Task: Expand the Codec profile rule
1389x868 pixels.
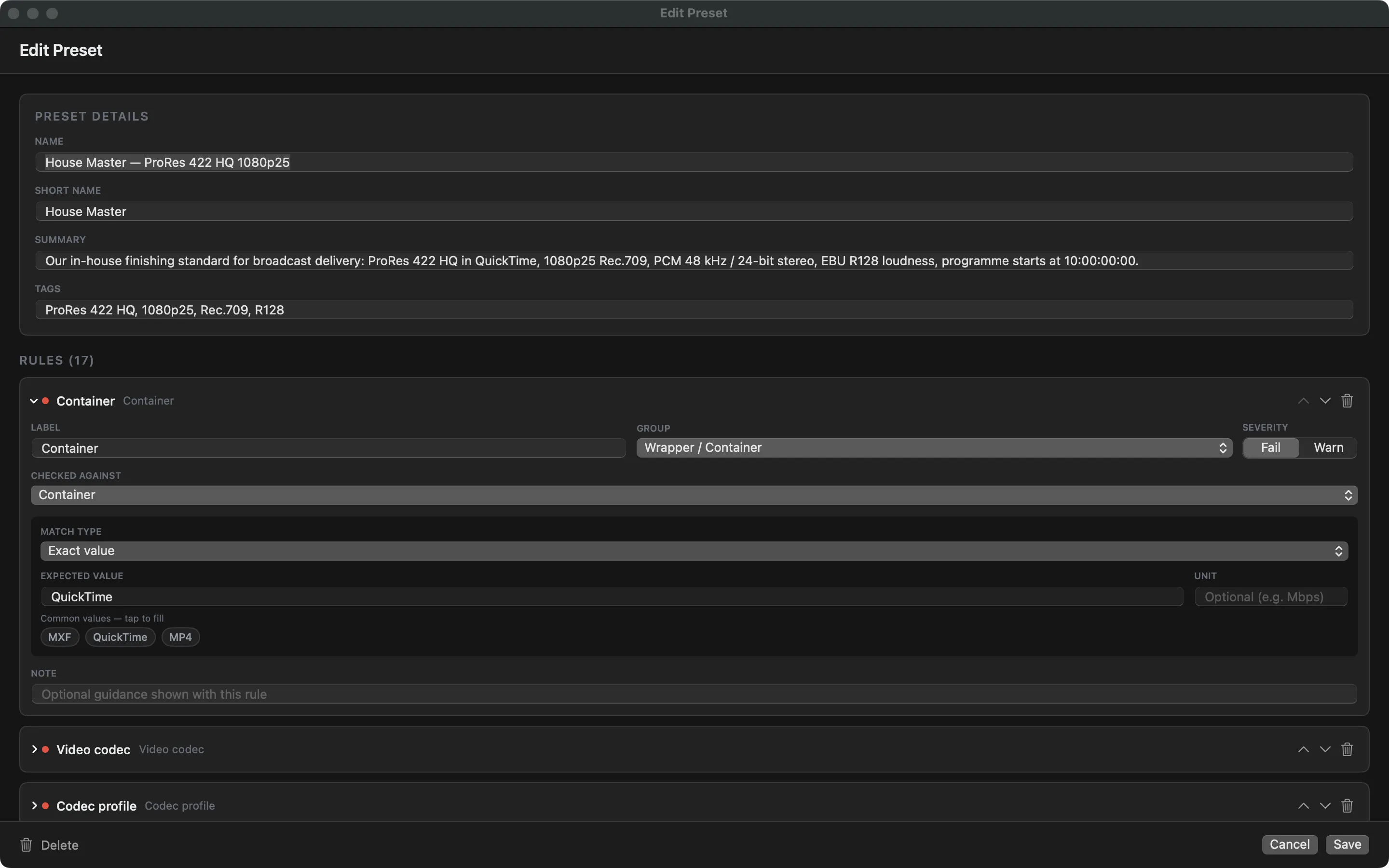Action: pyautogui.click(x=34, y=805)
